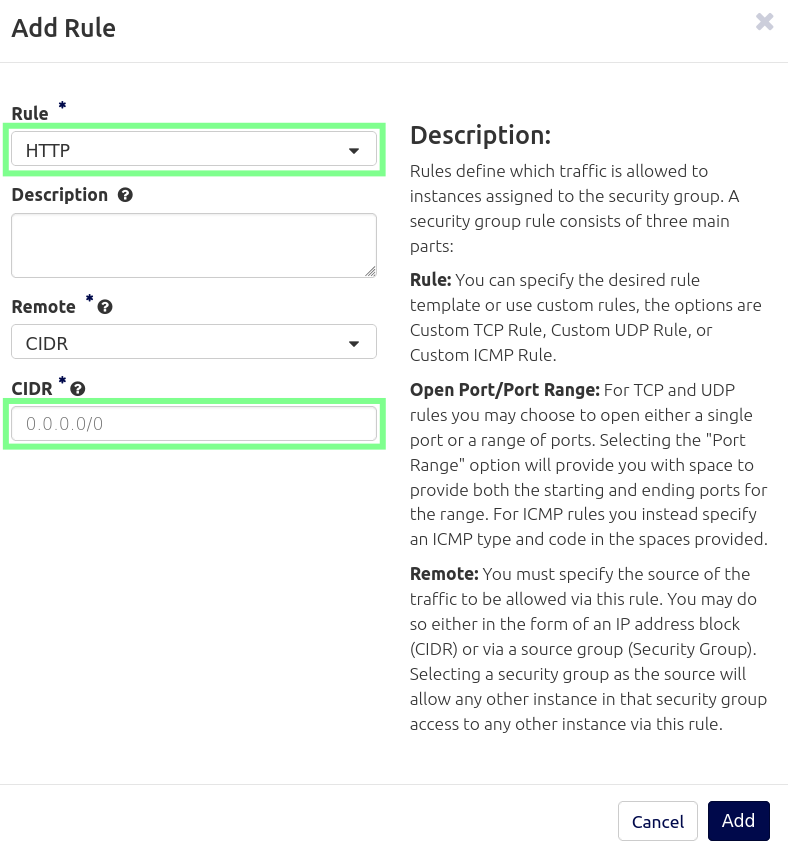788x853 pixels.
Task: Click the help icon beside CIDR label
Action: point(78,389)
